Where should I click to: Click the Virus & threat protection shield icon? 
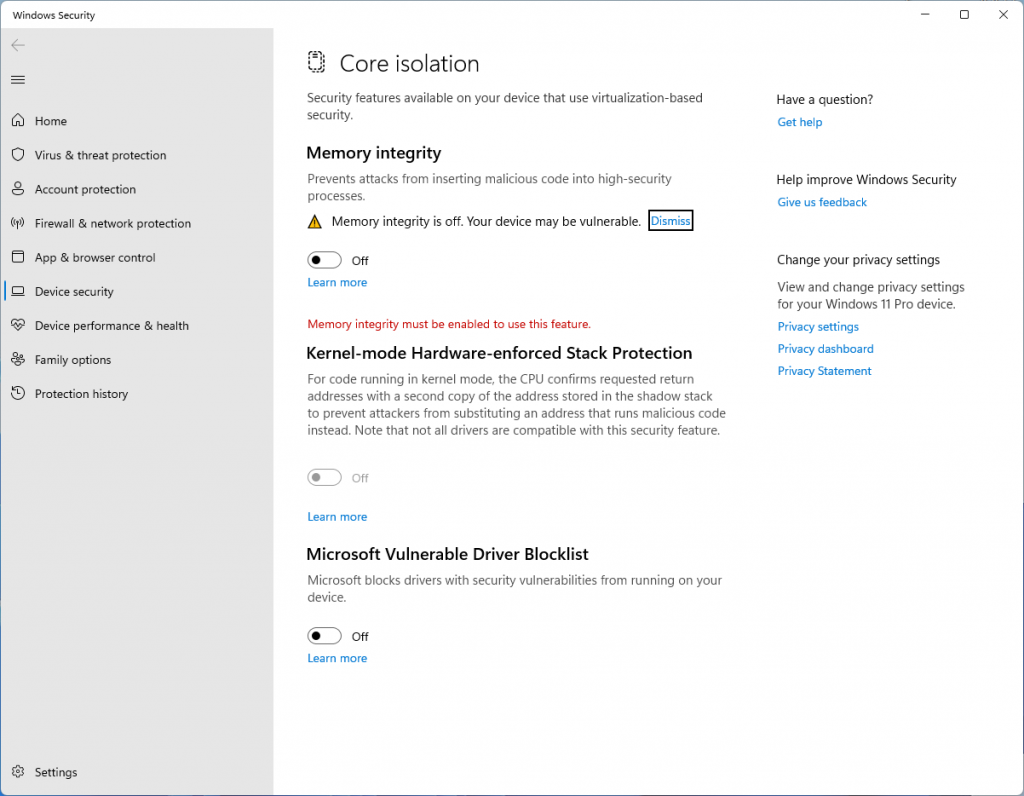coord(18,155)
